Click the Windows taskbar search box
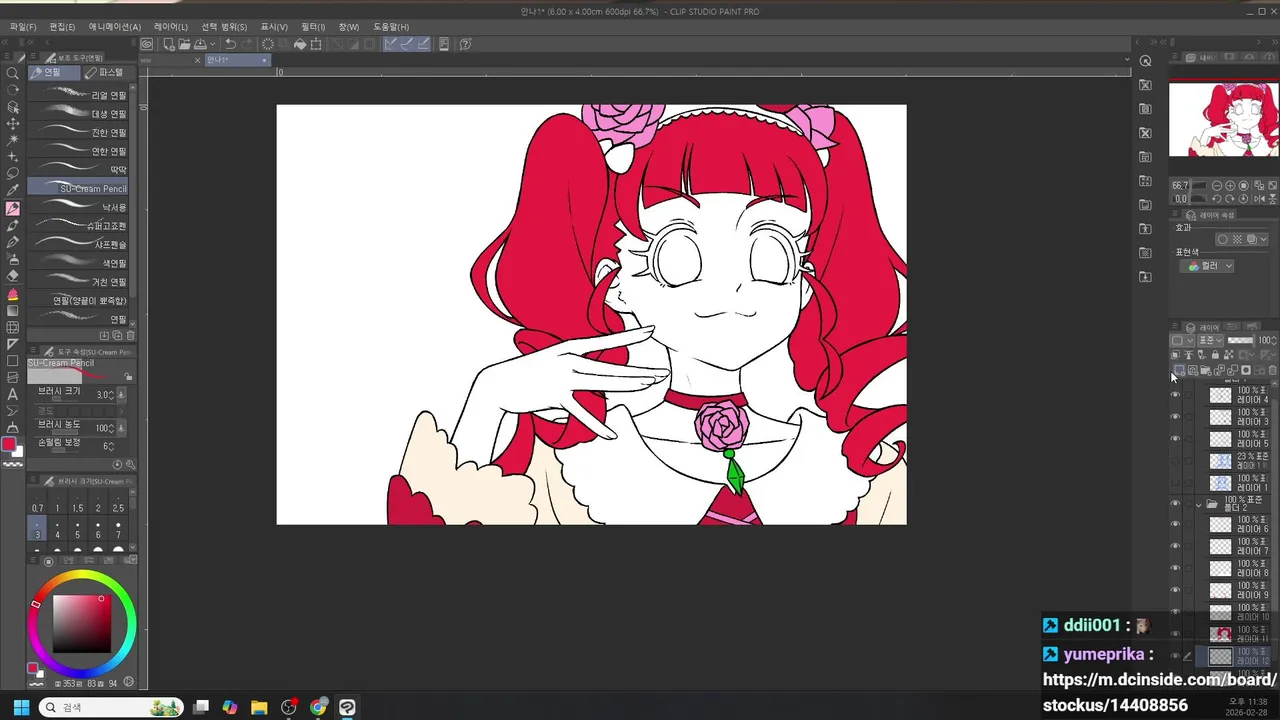 point(110,707)
